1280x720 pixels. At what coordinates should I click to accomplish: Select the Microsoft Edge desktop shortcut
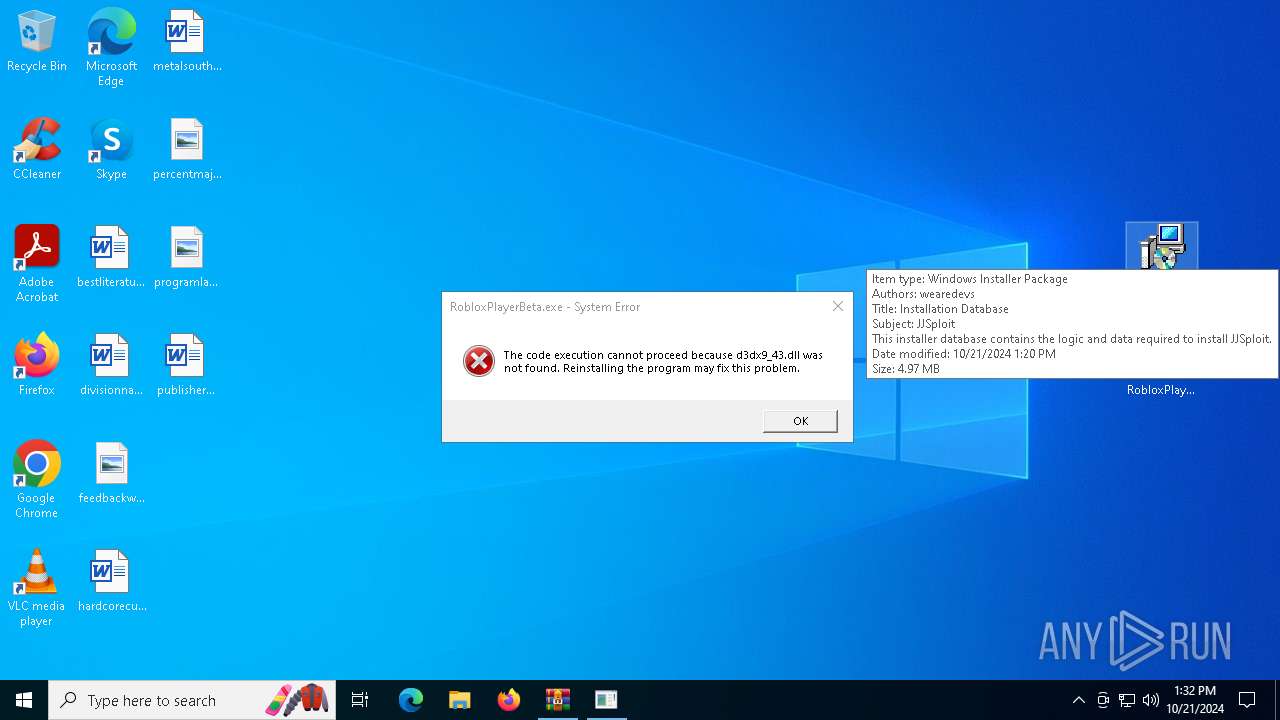(111, 47)
